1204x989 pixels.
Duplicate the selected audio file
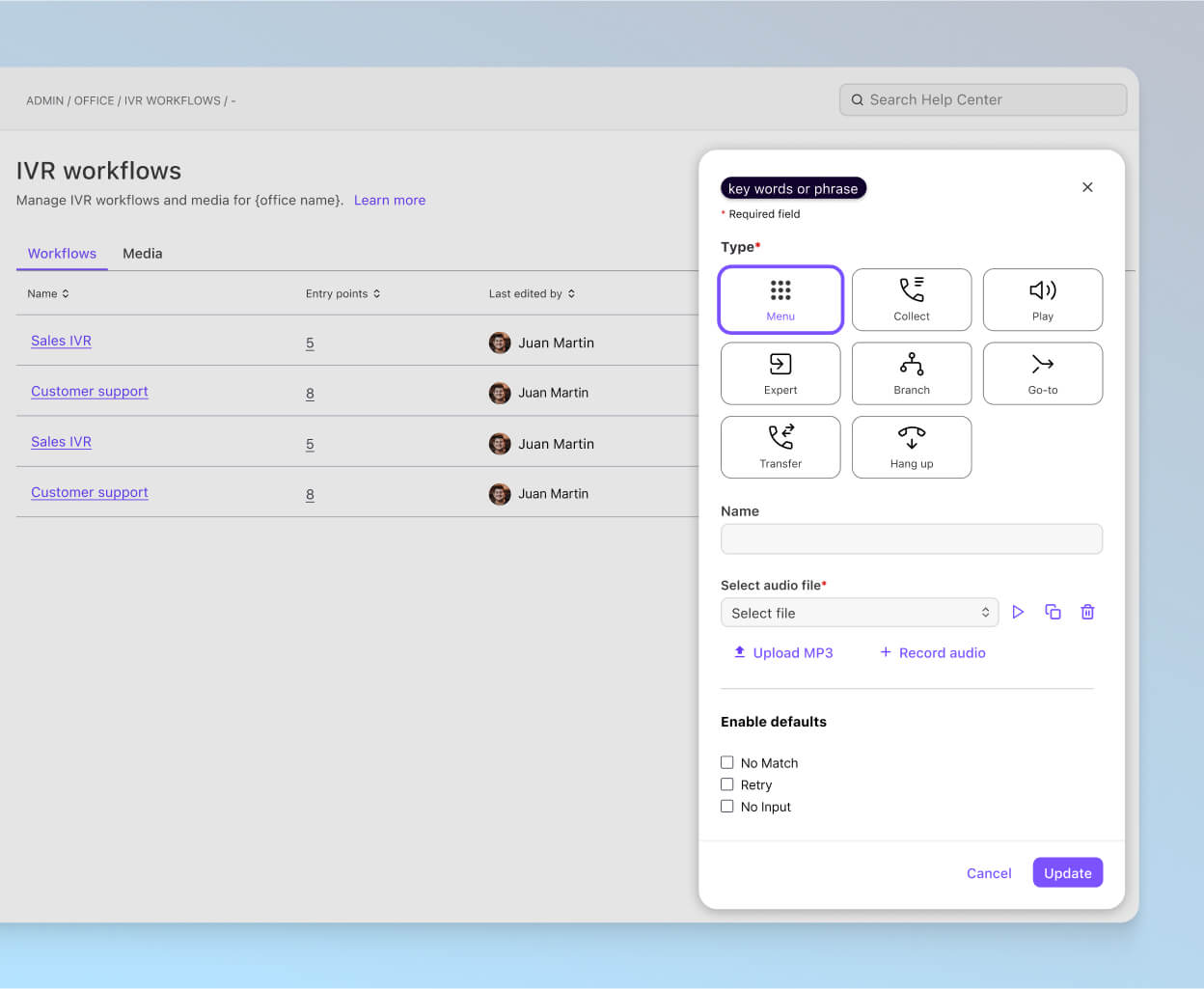[x=1053, y=612]
